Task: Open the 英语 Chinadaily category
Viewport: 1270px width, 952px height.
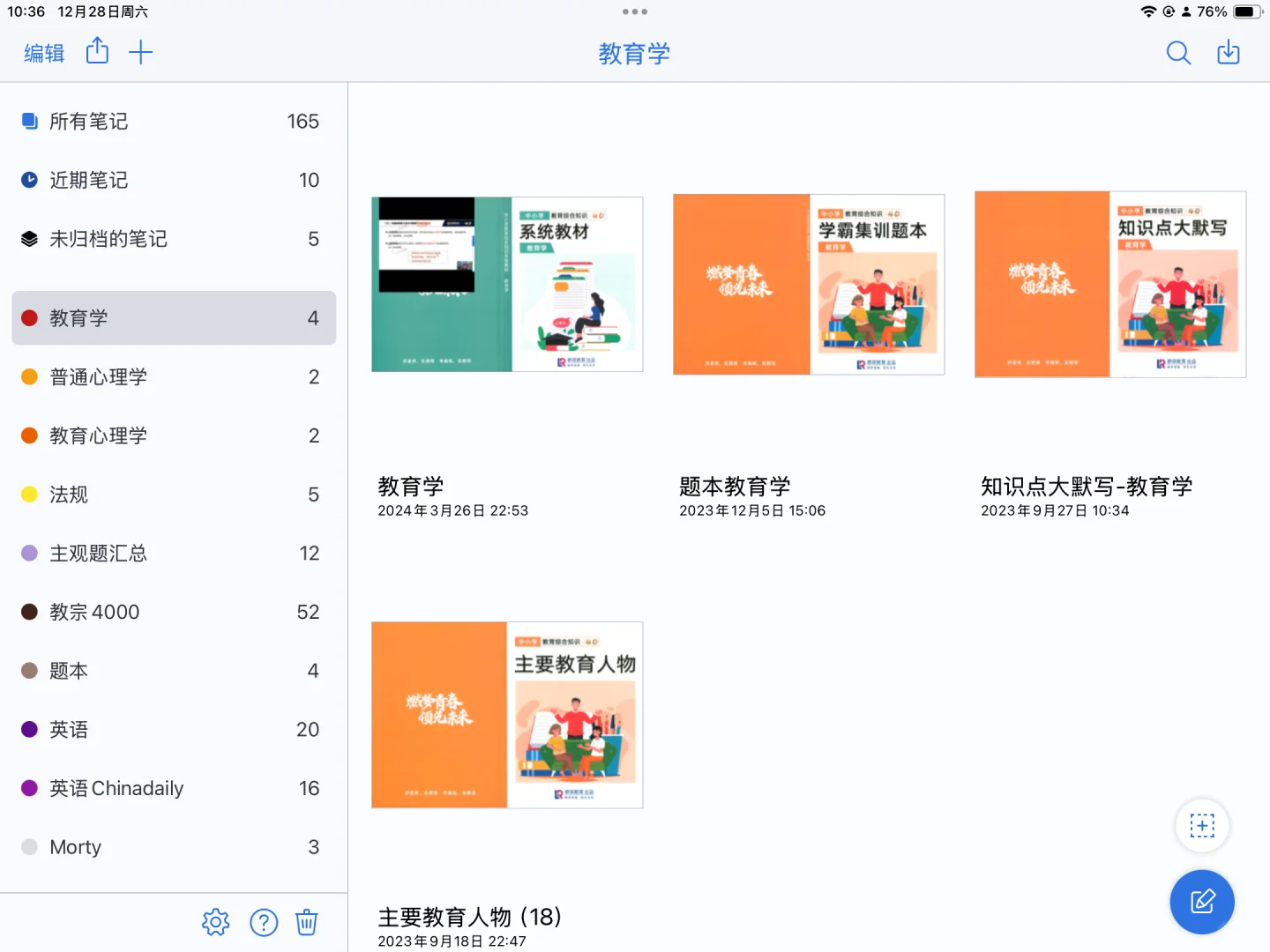Action: pyautogui.click(x=116, y=787)
